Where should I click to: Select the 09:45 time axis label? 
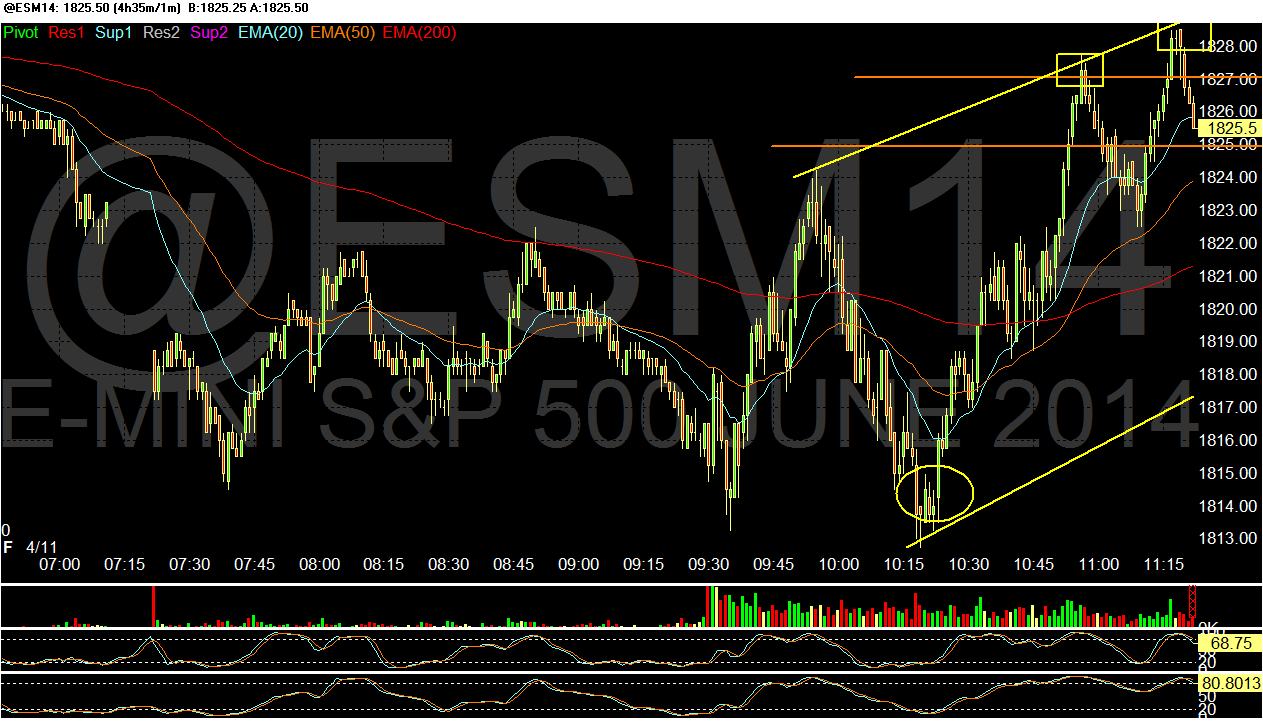(774, 565)
